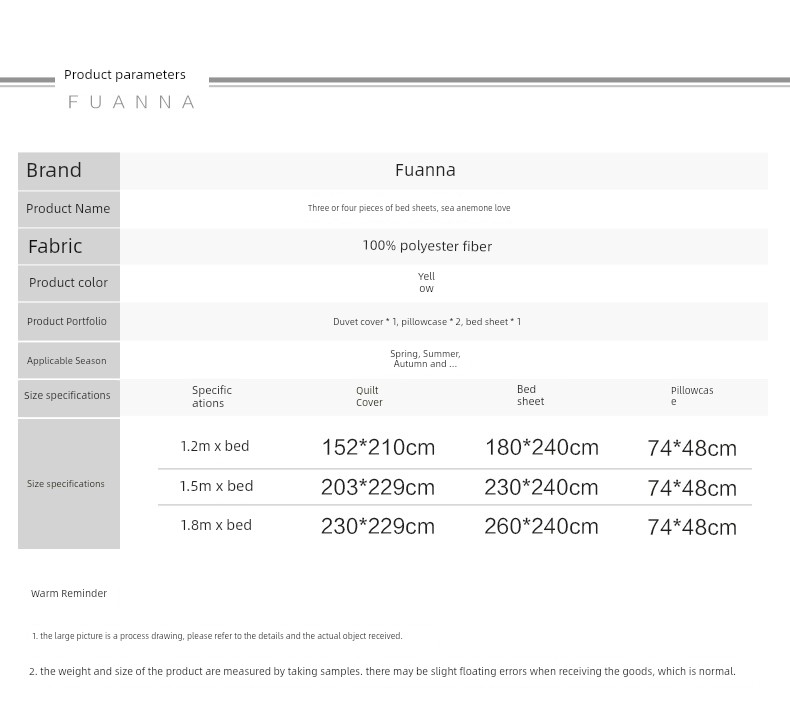Select the 1.8m x bed row label
This screenshot has width=790, height=704.
[216, 525]
